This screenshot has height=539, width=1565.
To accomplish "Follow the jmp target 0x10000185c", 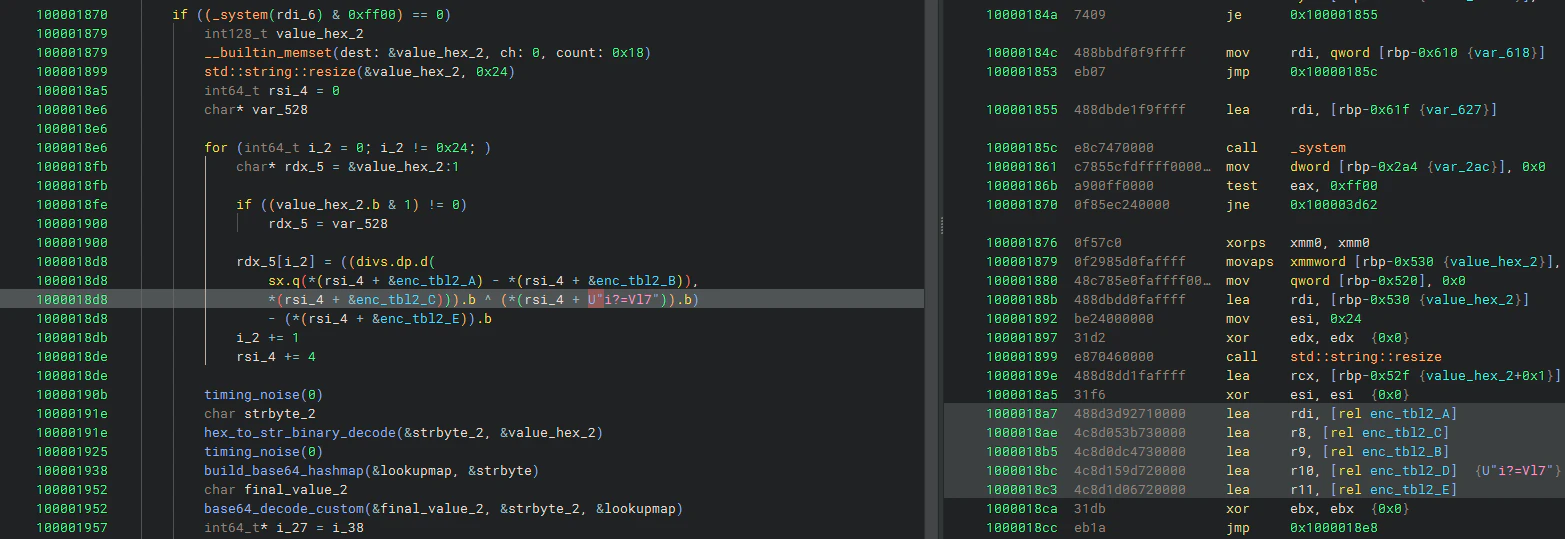I will pyautogui.click(x=1334, y=71).
